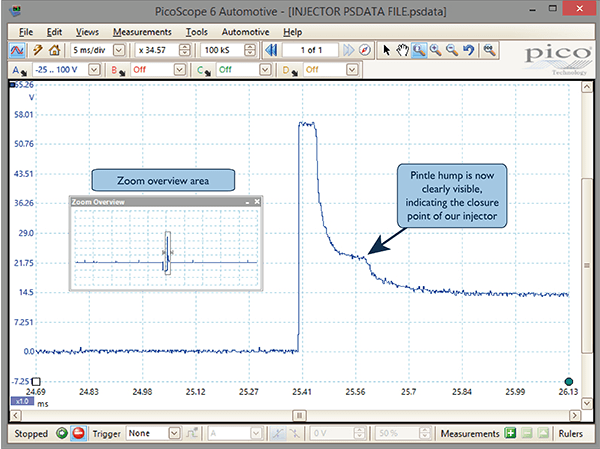
Task: Click the white trigger ruler square handle
Action: 36,381
